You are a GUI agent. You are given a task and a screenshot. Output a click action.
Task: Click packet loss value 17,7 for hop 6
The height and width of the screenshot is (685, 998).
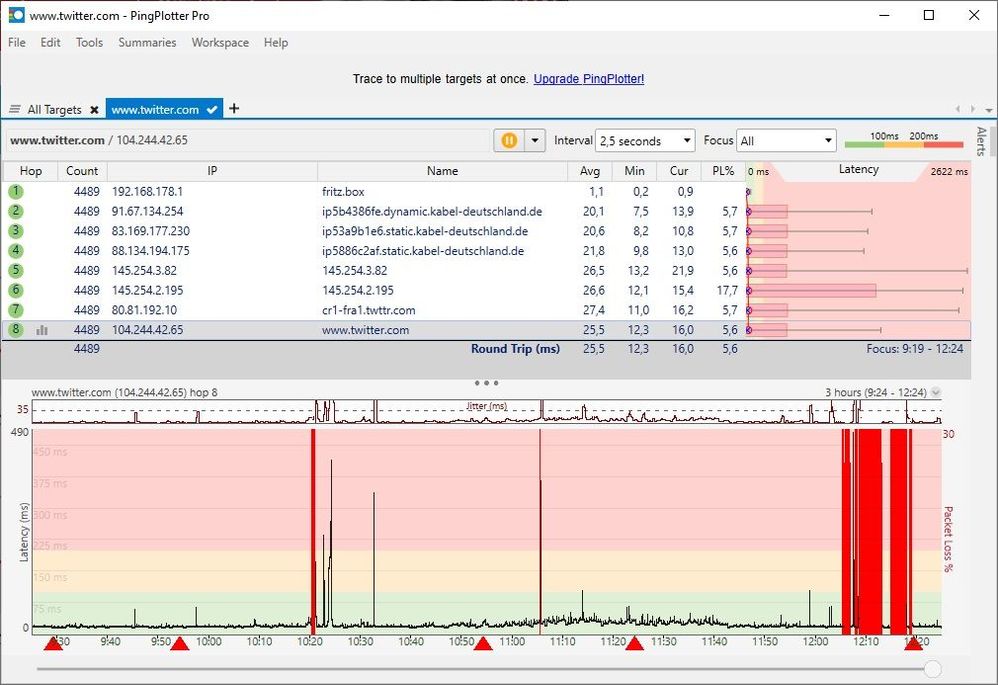point(727,290)
